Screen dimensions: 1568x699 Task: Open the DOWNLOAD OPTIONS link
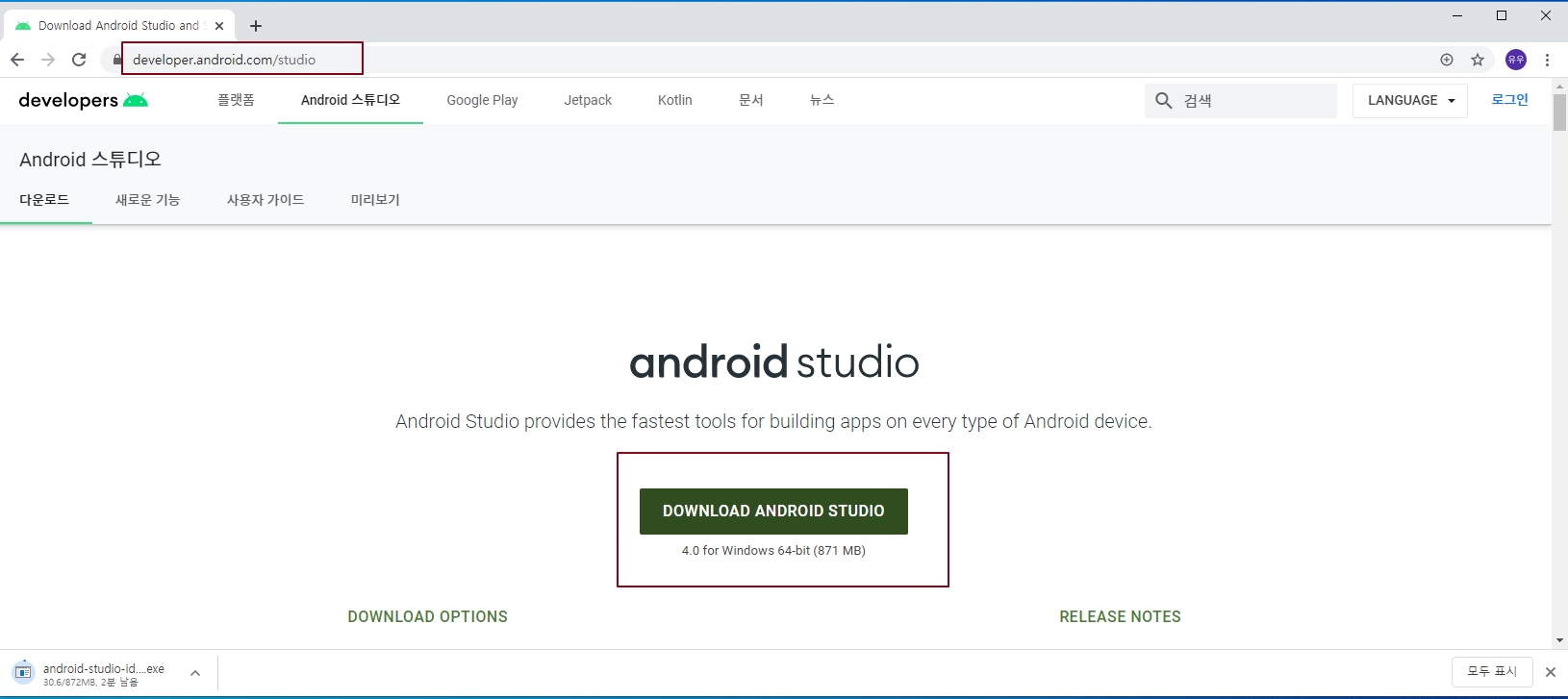click(428, 617)
